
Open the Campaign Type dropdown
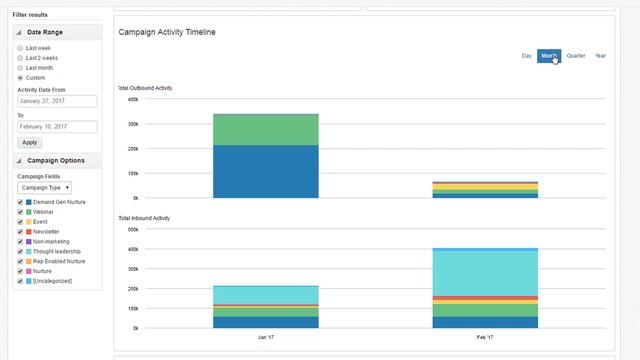[44, 188]
